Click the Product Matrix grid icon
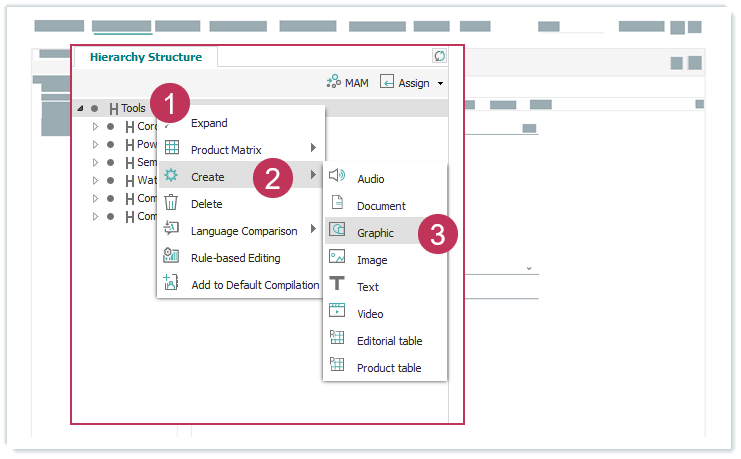 pos(171,149)
